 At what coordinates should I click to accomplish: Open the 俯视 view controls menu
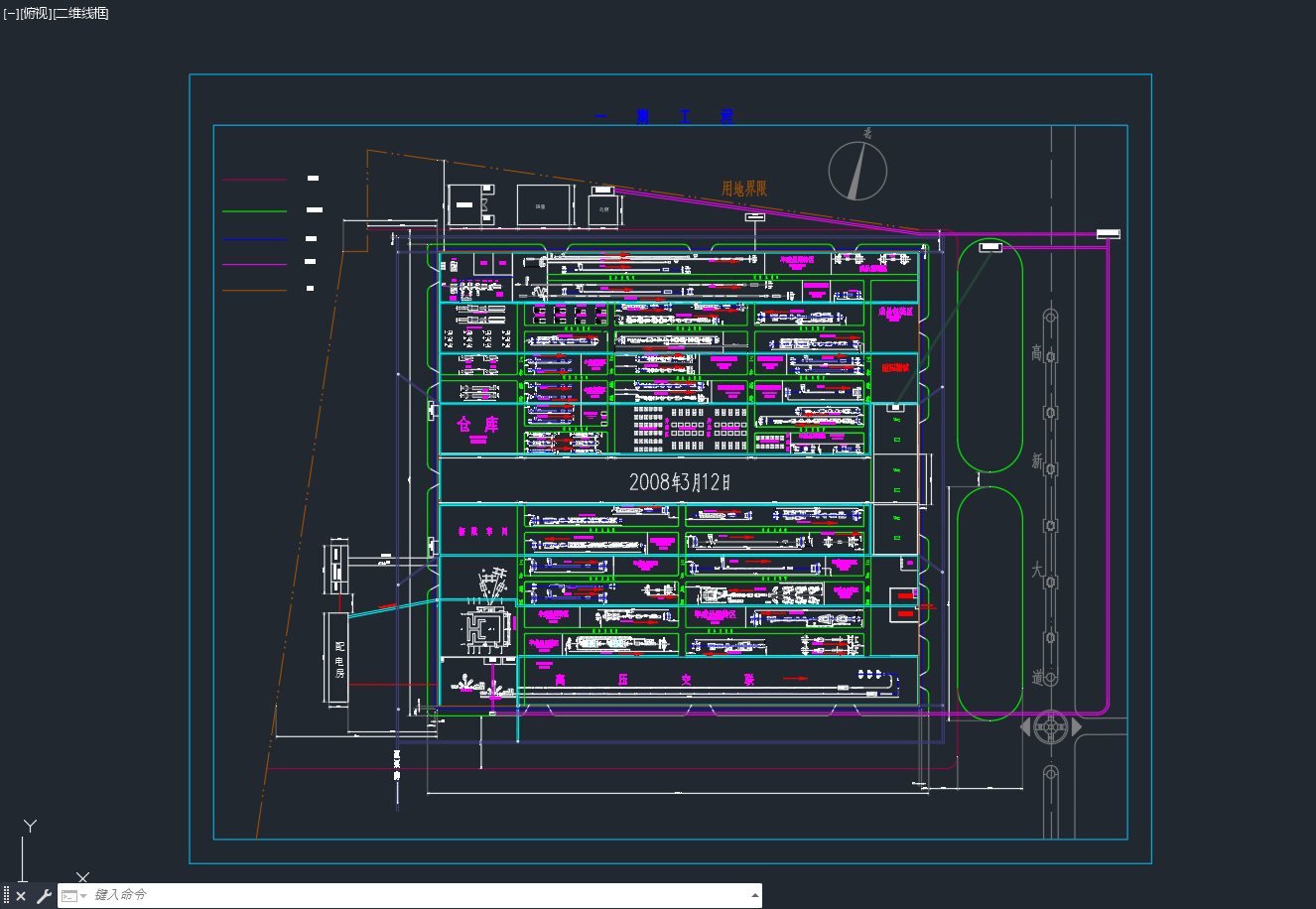coord(35,13)
